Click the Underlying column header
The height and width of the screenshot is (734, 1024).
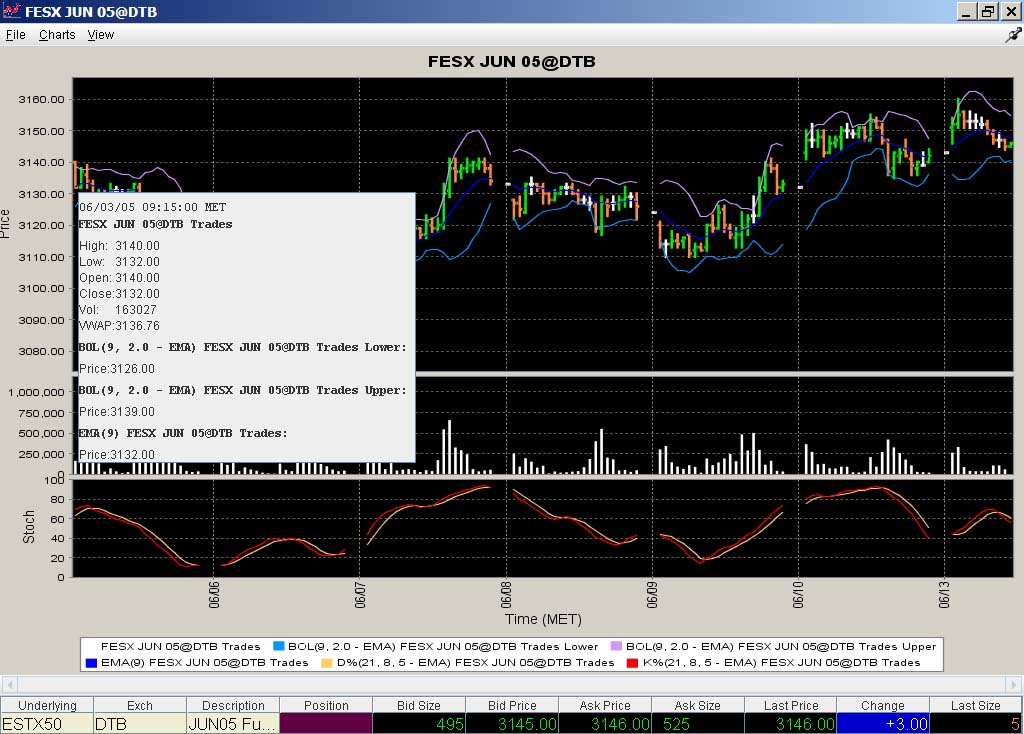coord(47,705)
